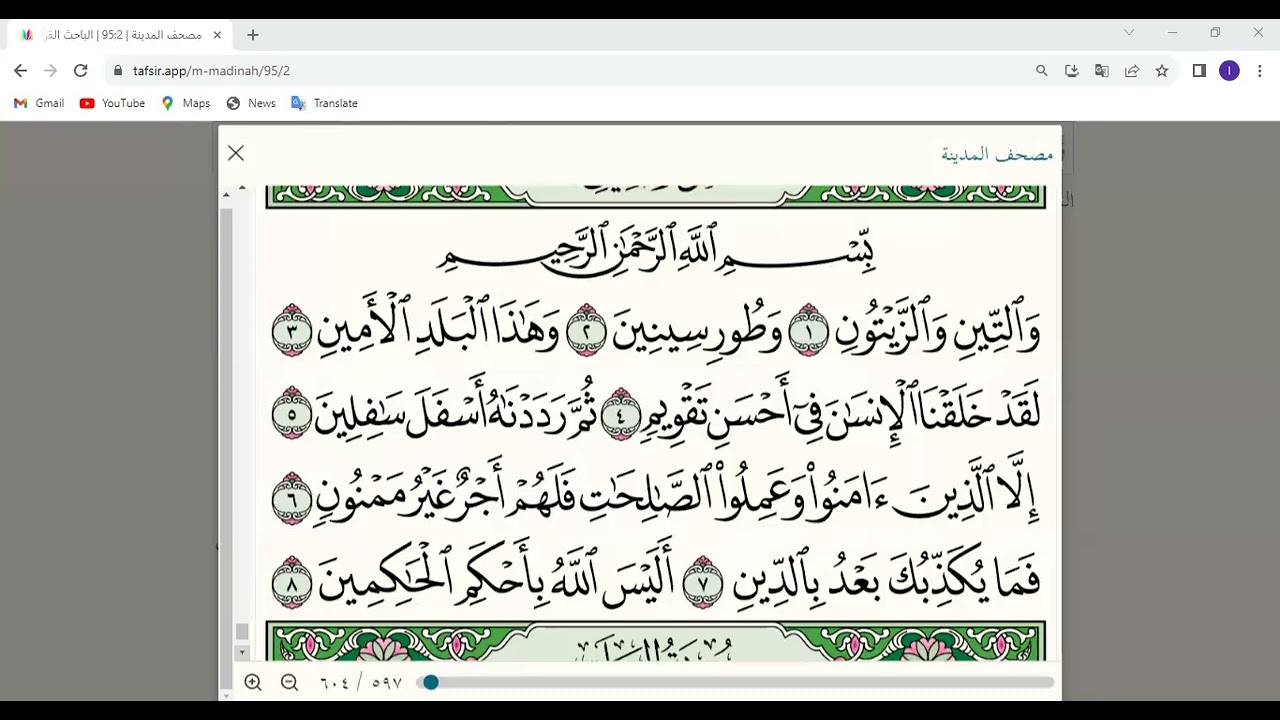
Task: Open YouTube bookmark
Action: click(112, 103)
